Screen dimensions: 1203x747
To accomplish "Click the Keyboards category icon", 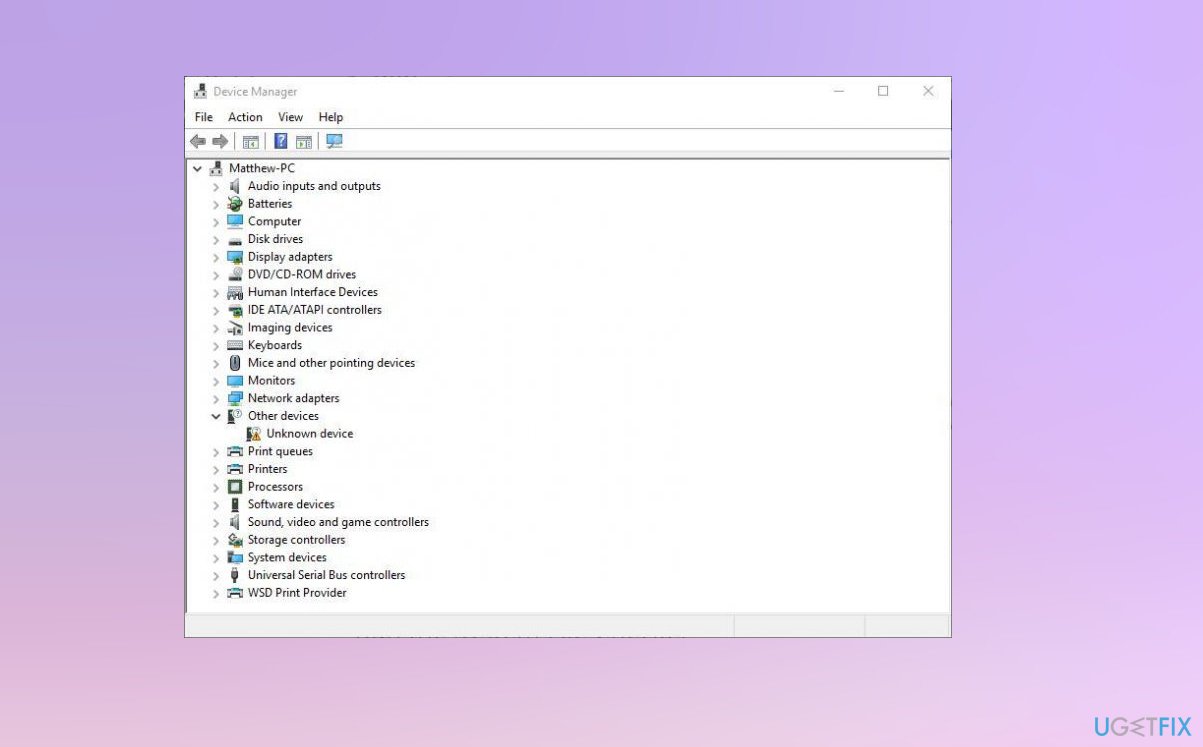I will pos(234,345).
